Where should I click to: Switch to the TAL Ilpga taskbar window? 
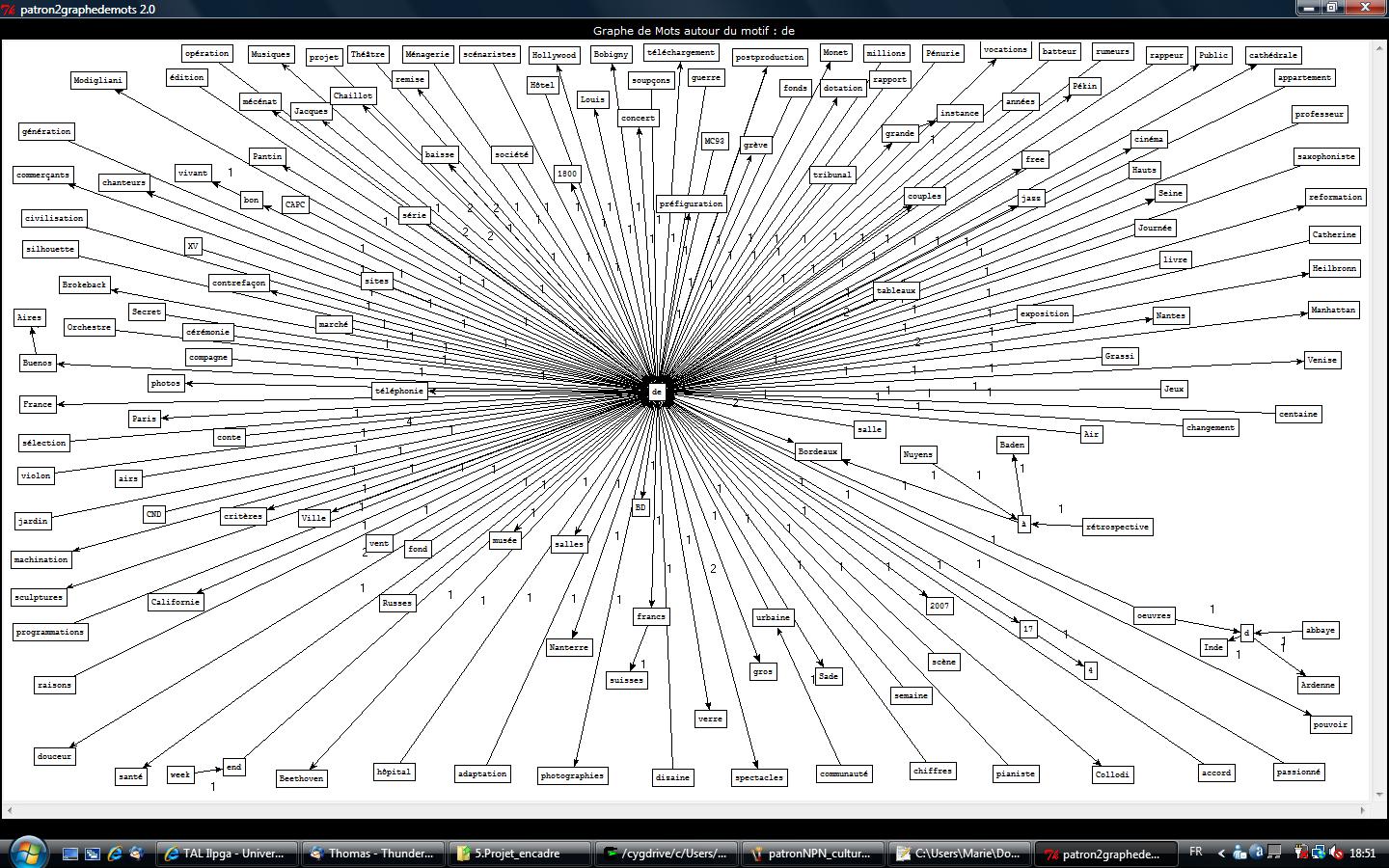click(x=227, y=854)
